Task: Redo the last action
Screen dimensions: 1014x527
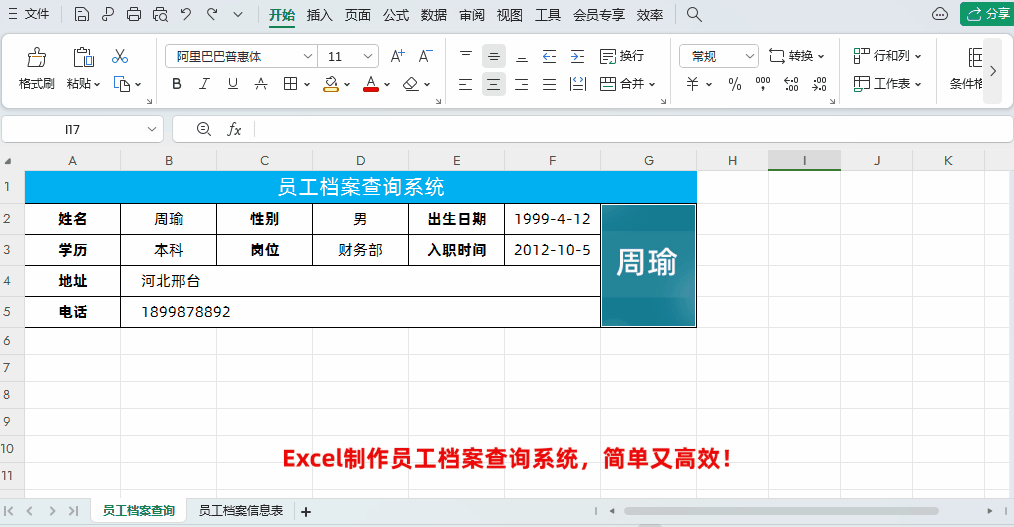Action: pos(212,14)
